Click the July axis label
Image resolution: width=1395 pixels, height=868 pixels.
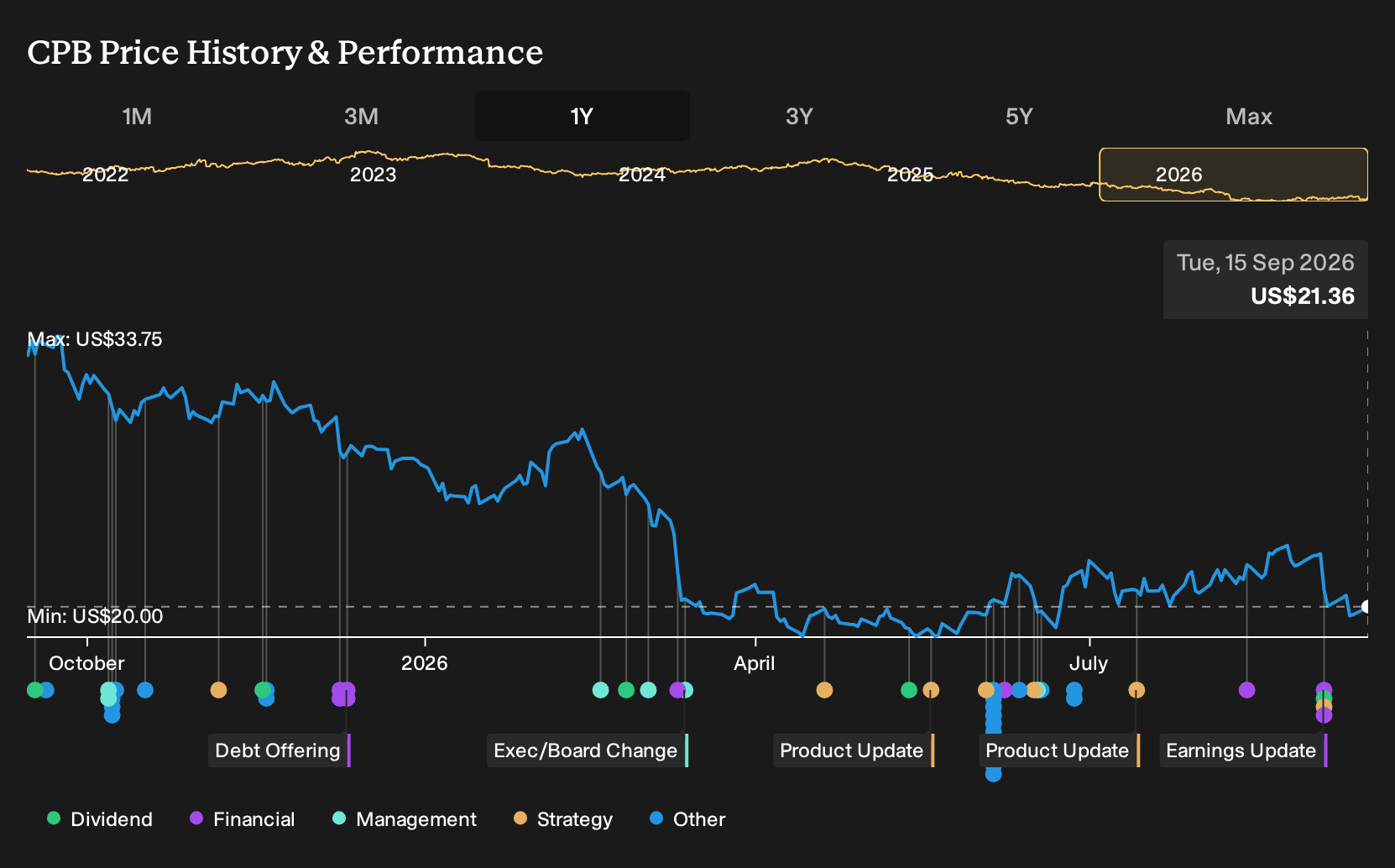tap(1089, 663)
